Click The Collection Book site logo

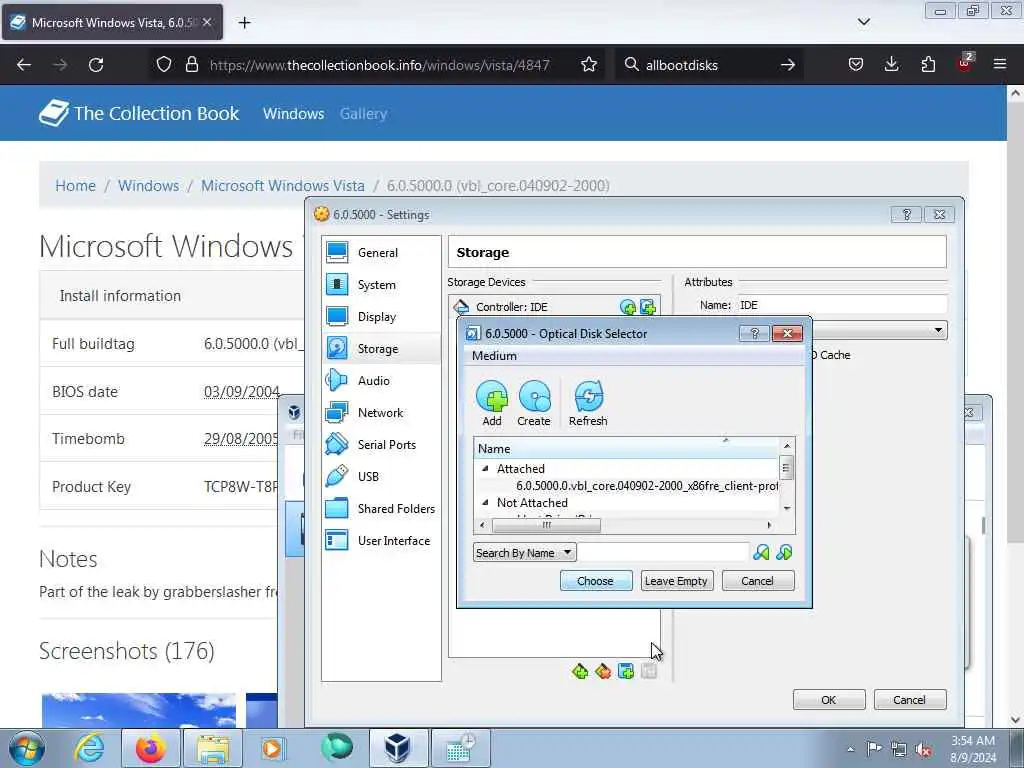coord(138,113)
